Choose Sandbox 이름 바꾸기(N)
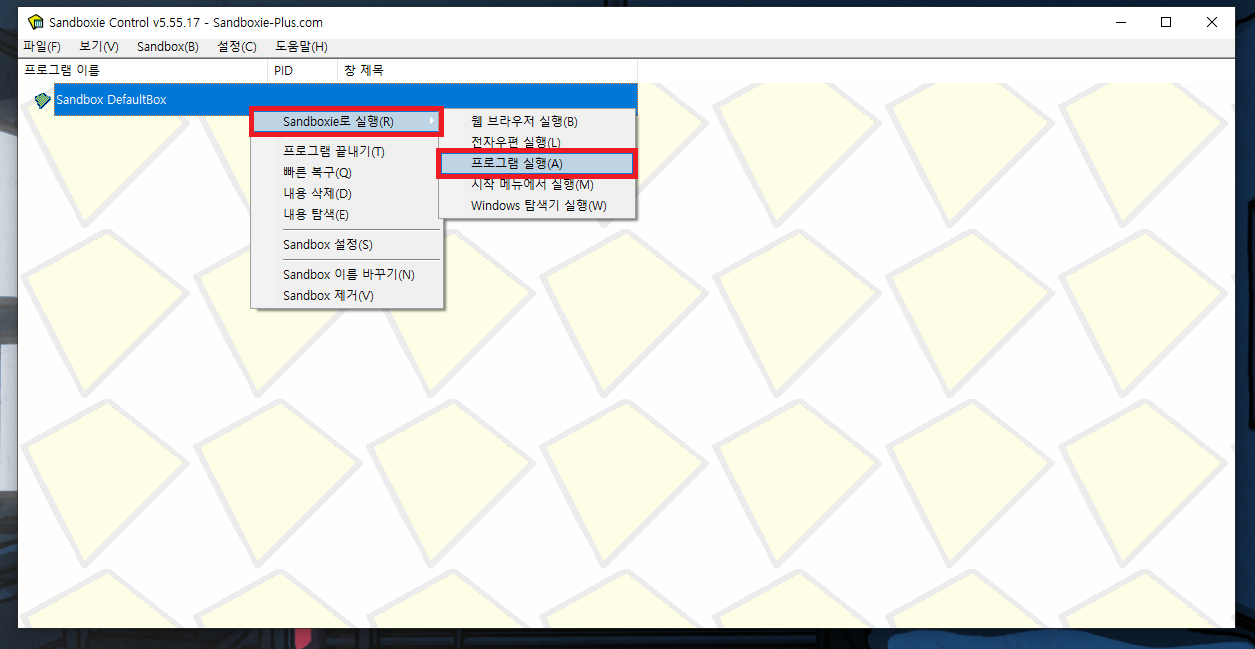1255x649 pixels. click(346, 275)
